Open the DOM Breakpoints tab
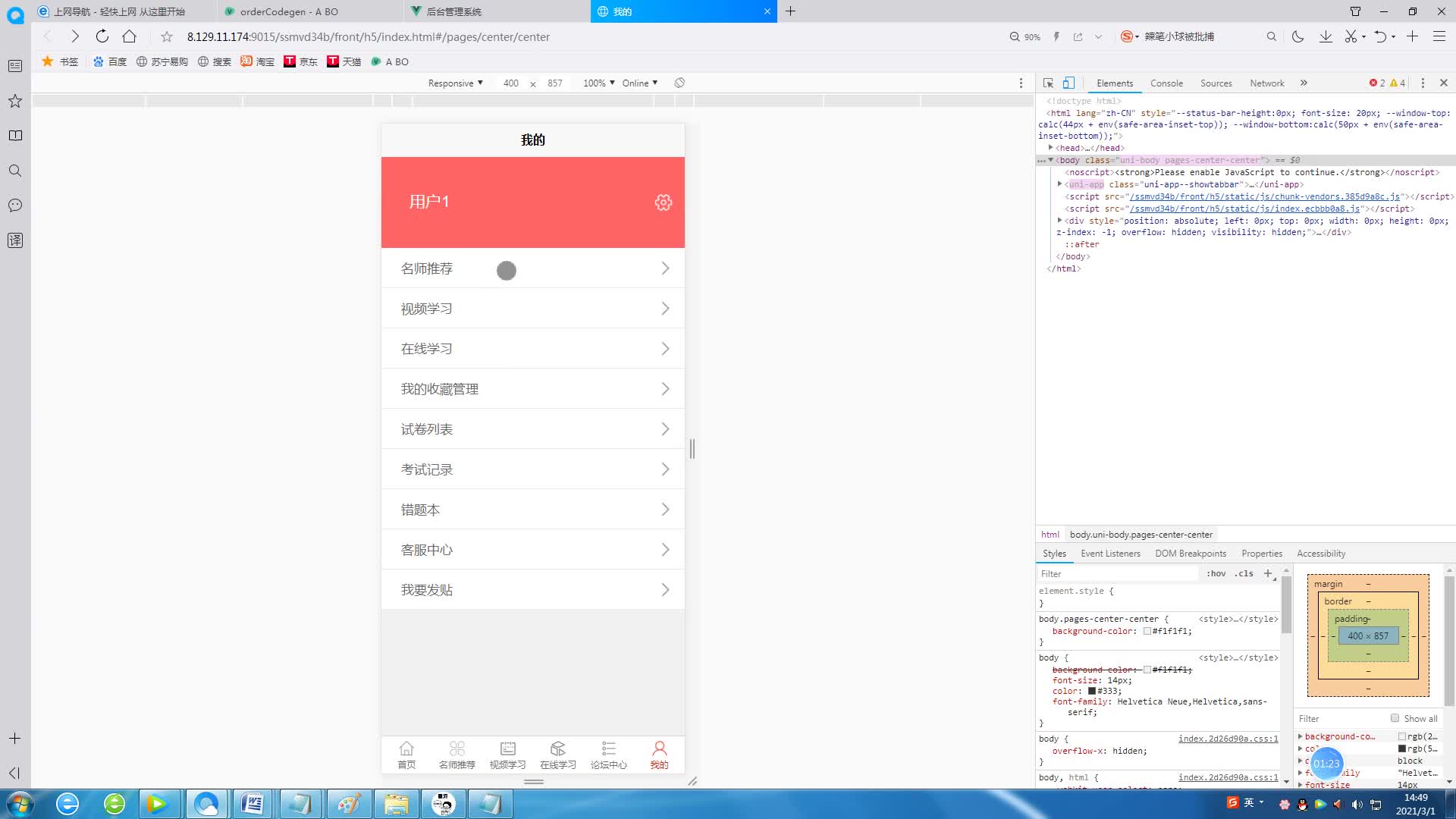This screenshot has height=819, width=1456. click(x=1191, y=554)
